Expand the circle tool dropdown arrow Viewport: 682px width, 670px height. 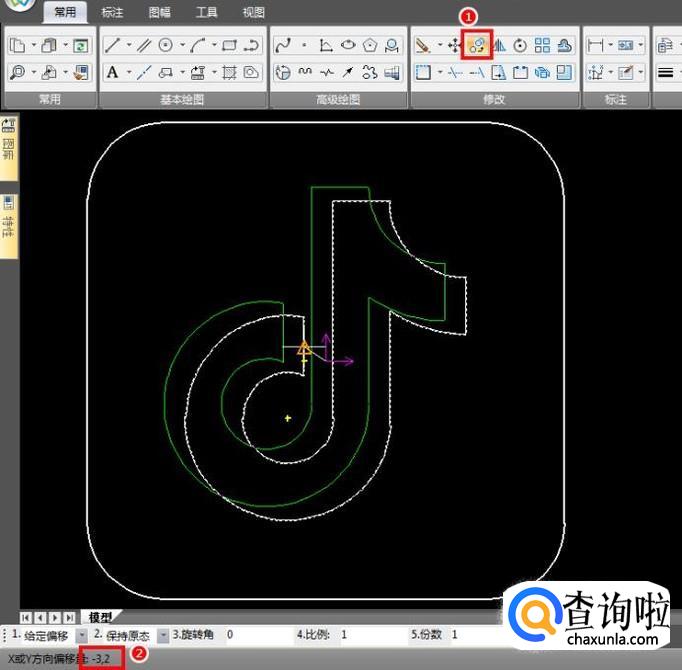tap(181, 46)
